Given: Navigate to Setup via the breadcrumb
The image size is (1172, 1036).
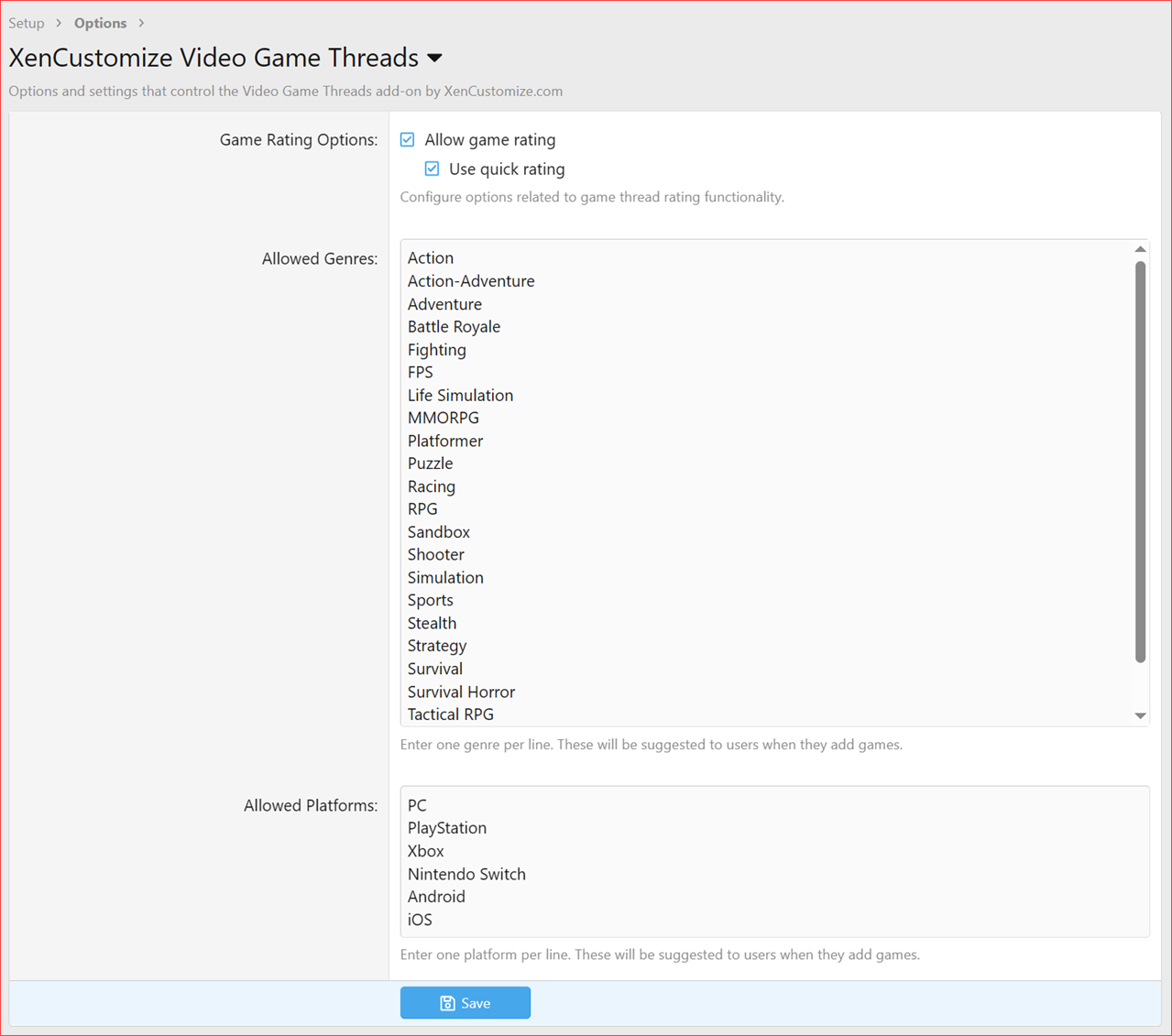Looking at the screenshot, I should pos(27,22).
